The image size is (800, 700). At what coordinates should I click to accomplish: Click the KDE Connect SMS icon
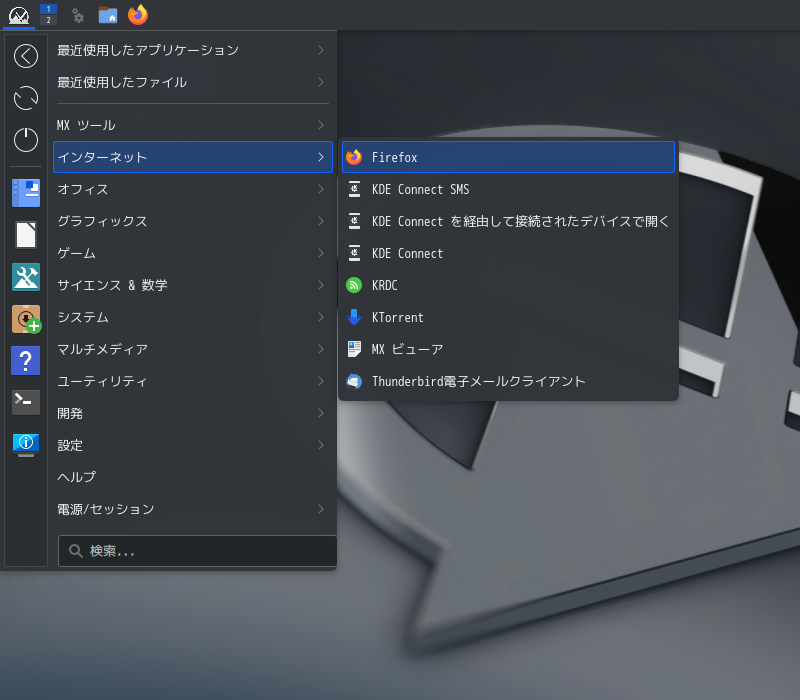(354, 189)
